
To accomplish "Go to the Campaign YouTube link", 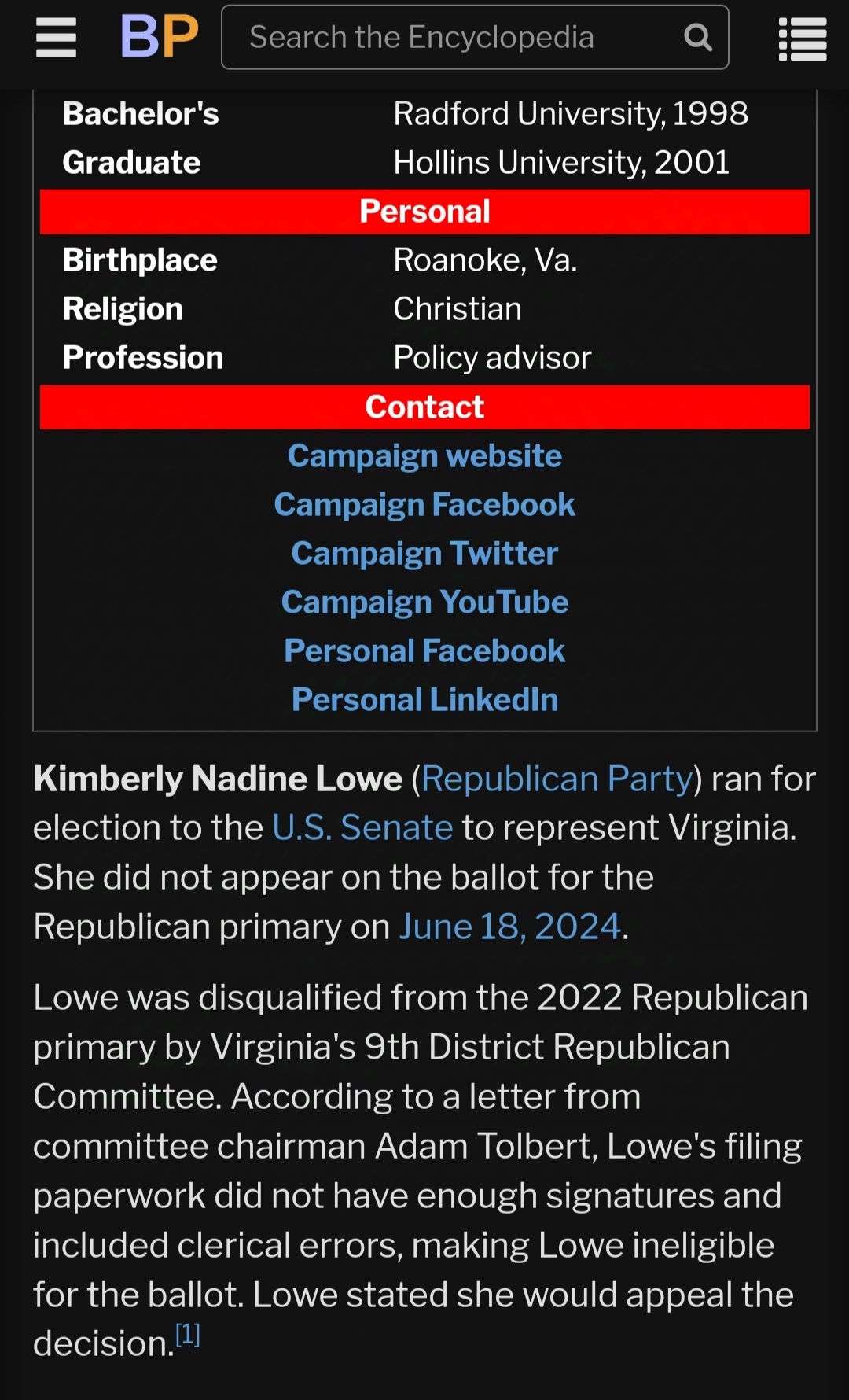I will 424,602.
